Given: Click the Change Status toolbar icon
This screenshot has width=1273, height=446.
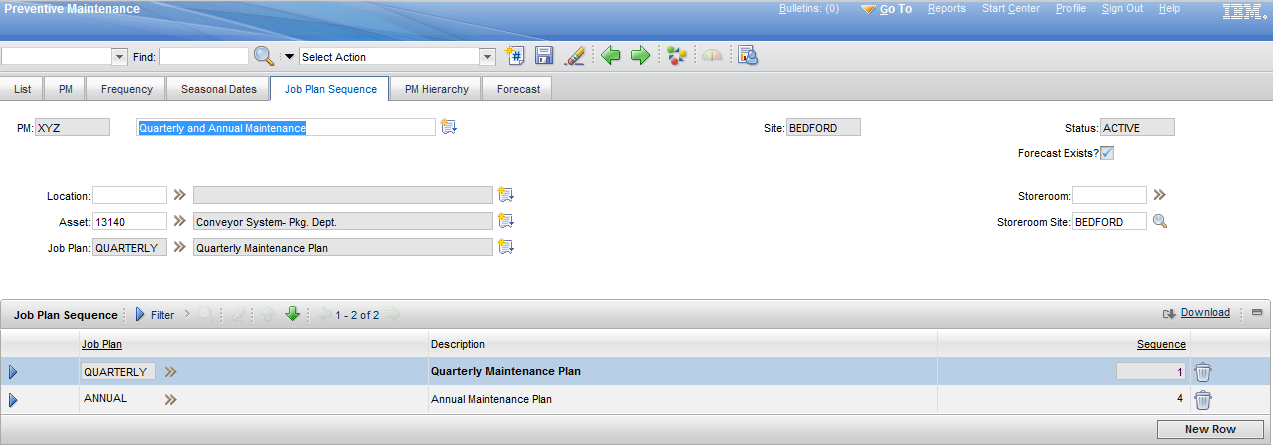Looking at the screenshot, I should point(677,56).
